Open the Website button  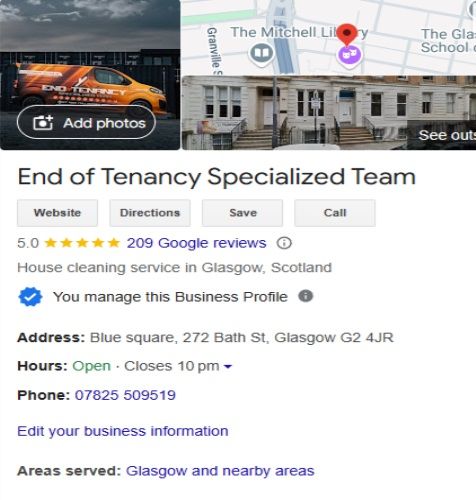57,213
